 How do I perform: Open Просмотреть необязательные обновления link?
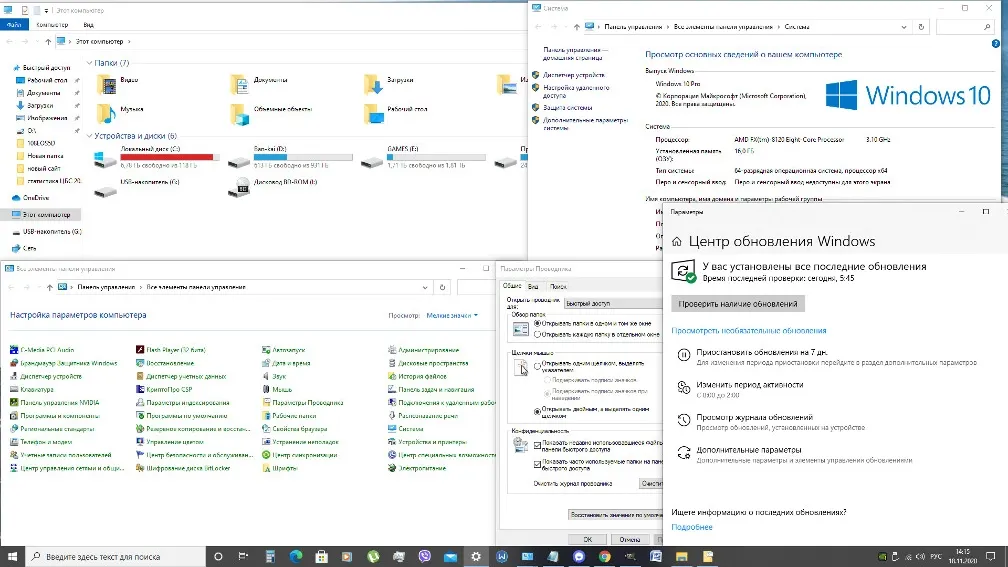tap(749, 330)
